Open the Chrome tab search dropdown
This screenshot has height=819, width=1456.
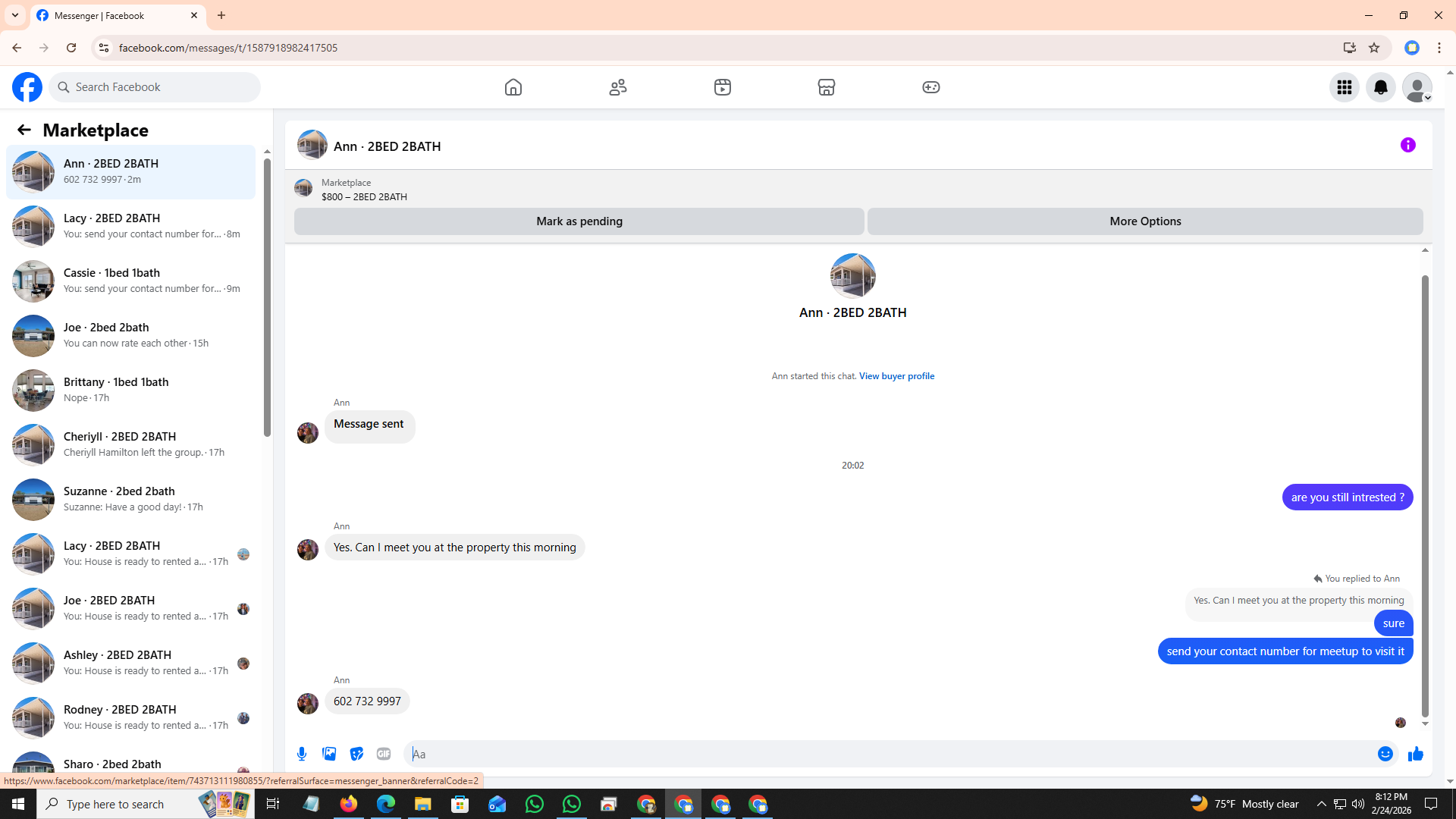15,15
